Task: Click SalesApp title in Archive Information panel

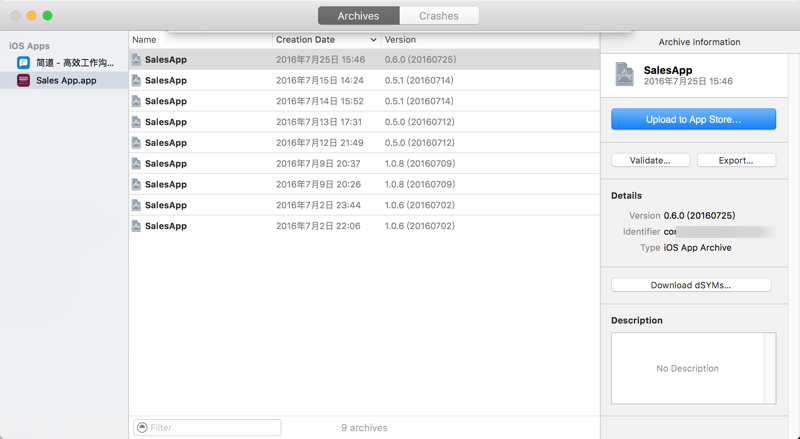Action: (668, 70)
